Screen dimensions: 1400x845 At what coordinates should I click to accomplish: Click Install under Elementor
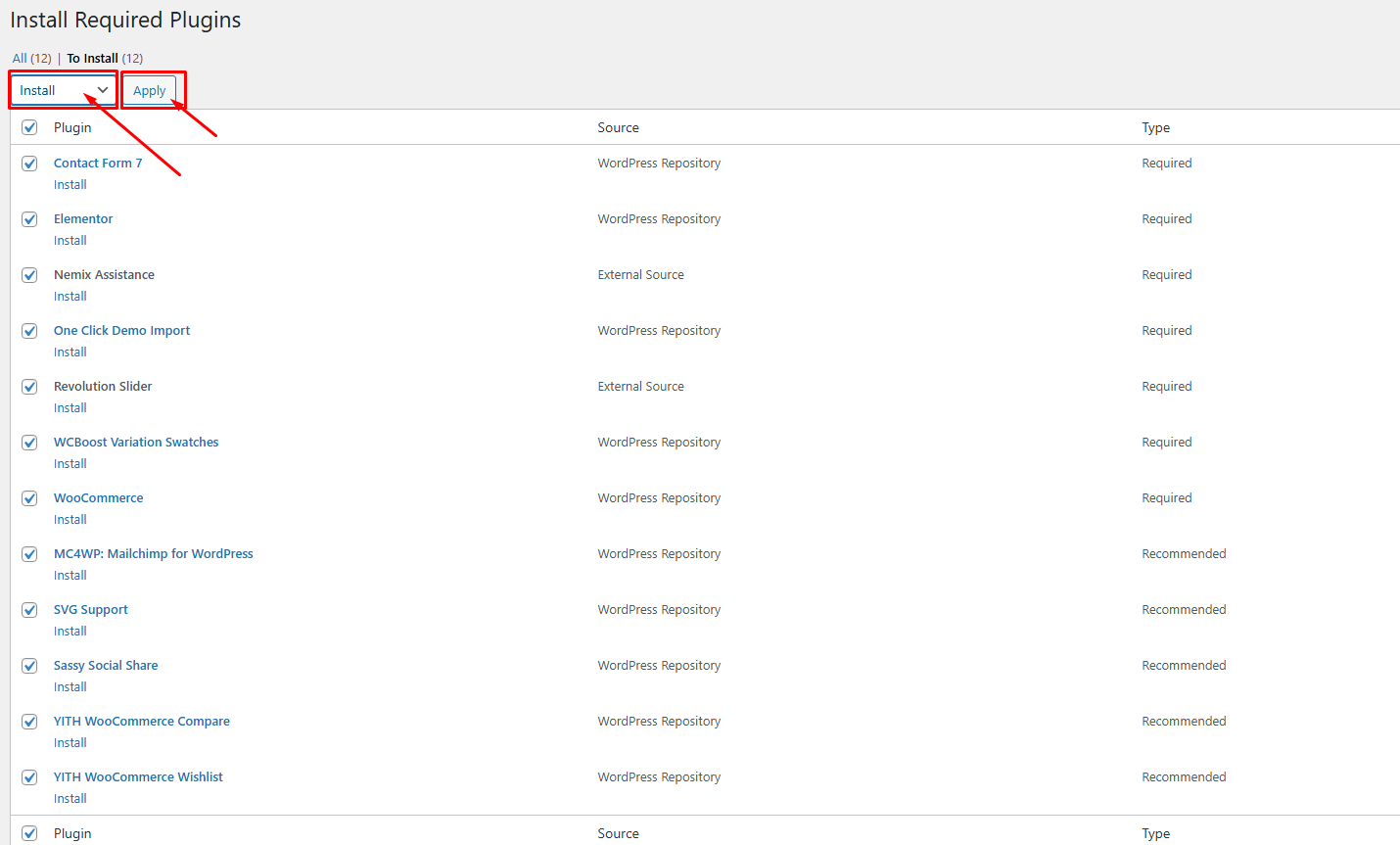(70, 241)
